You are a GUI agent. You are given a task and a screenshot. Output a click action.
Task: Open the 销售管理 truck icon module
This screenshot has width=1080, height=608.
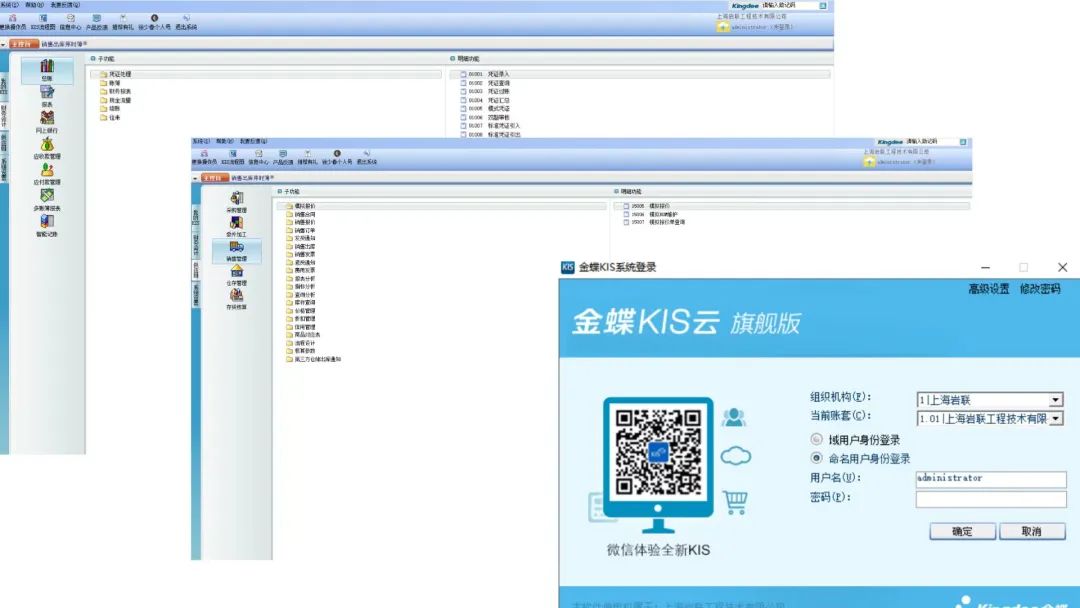pyautogui.click(x=236, y=247)
